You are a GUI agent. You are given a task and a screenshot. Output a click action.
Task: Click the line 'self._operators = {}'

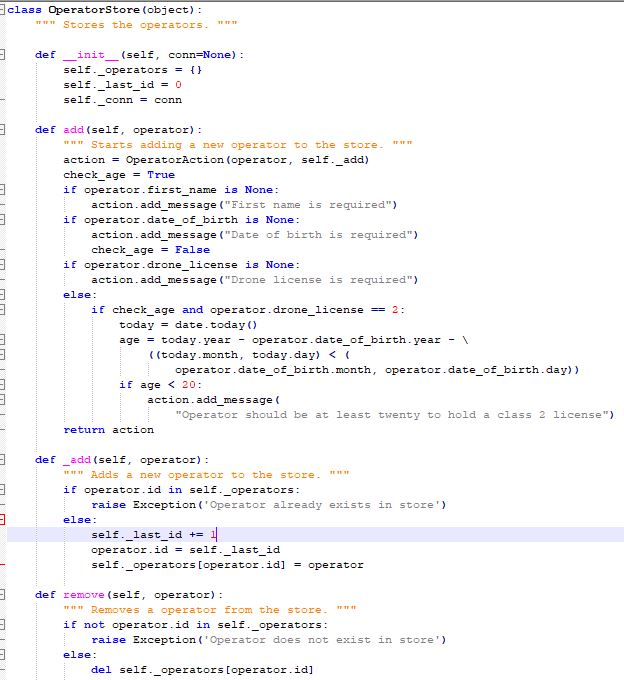pos(133,70)
